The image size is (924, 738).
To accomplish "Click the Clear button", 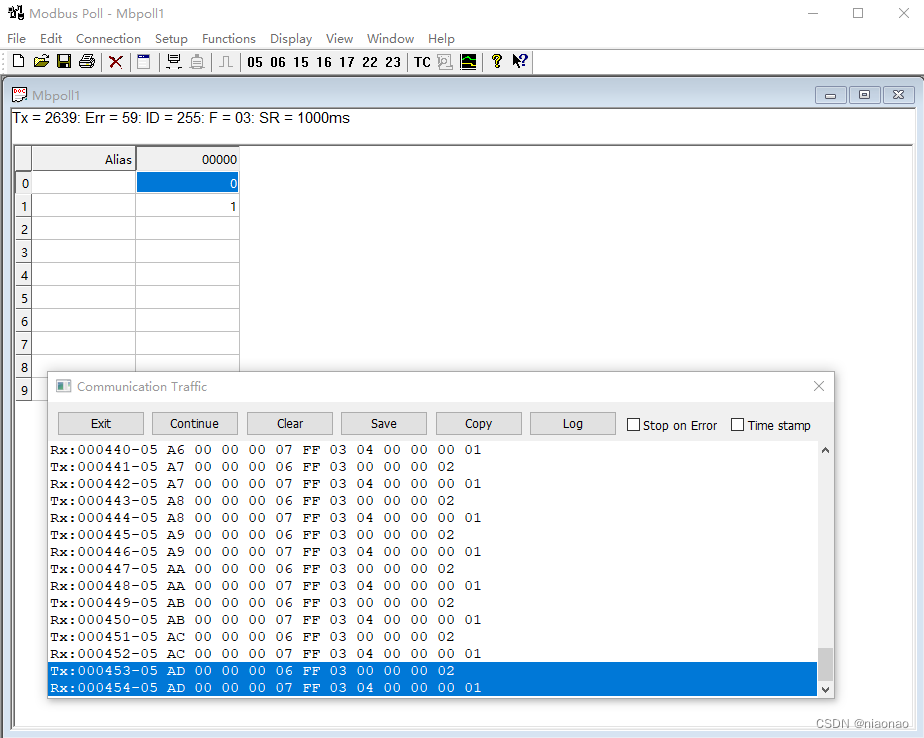I will click(290, 423).
